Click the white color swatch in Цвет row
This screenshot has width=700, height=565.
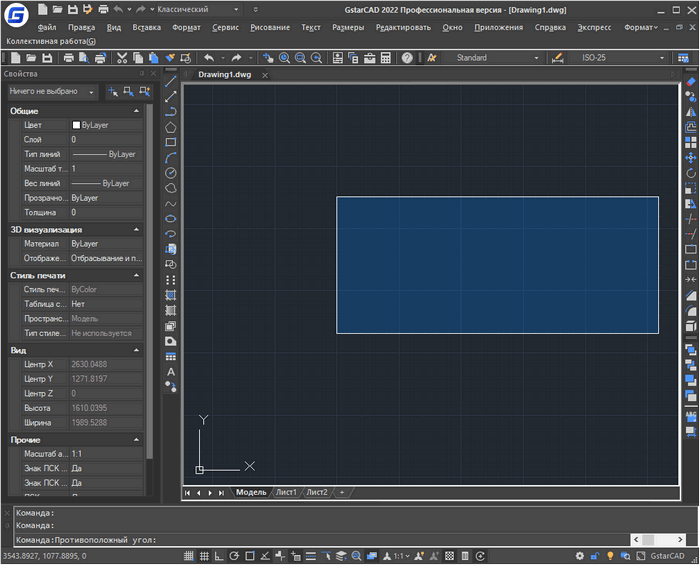(75, 125)
